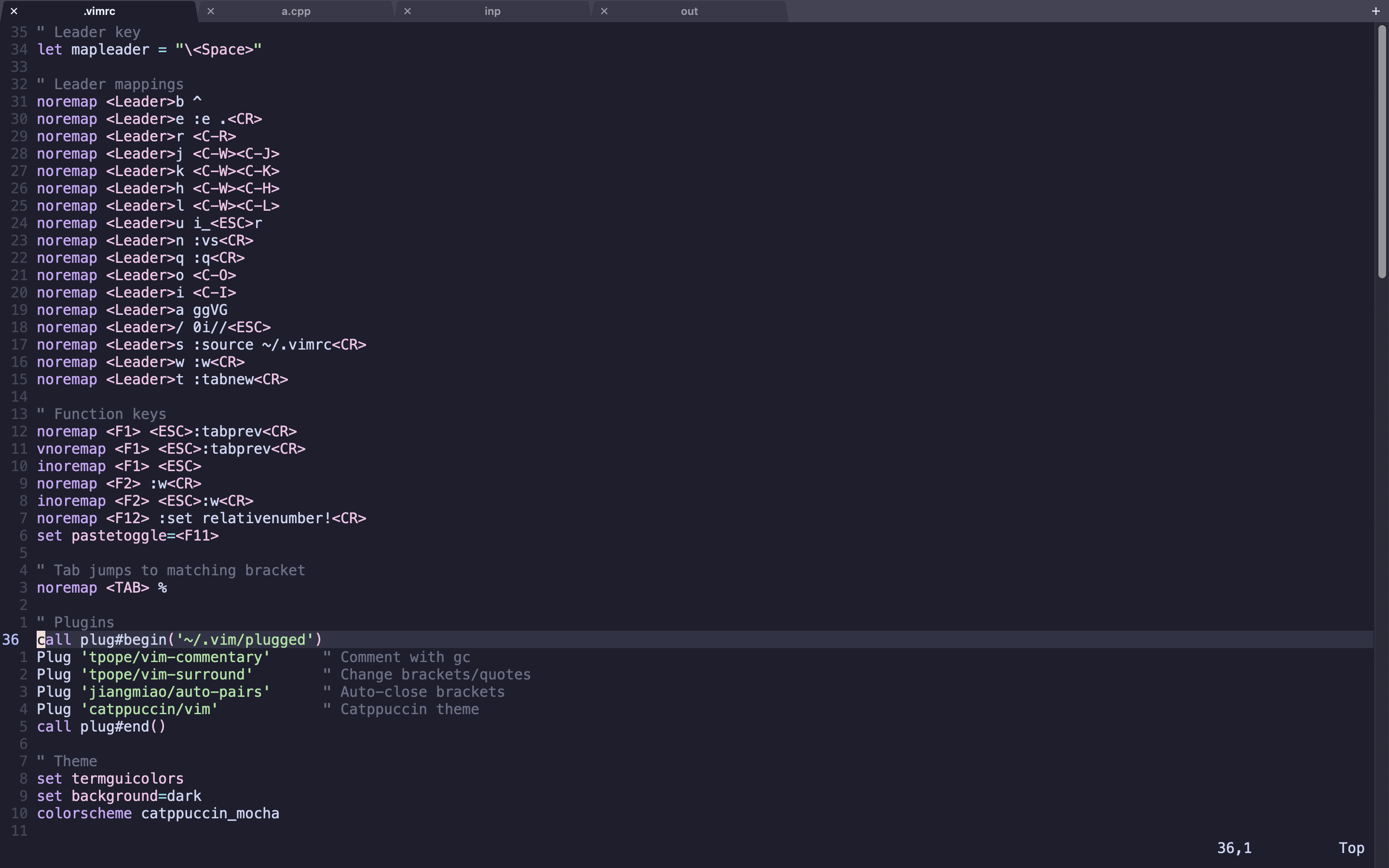Click the 'Top' scroll position indicator

point(1352,848)
